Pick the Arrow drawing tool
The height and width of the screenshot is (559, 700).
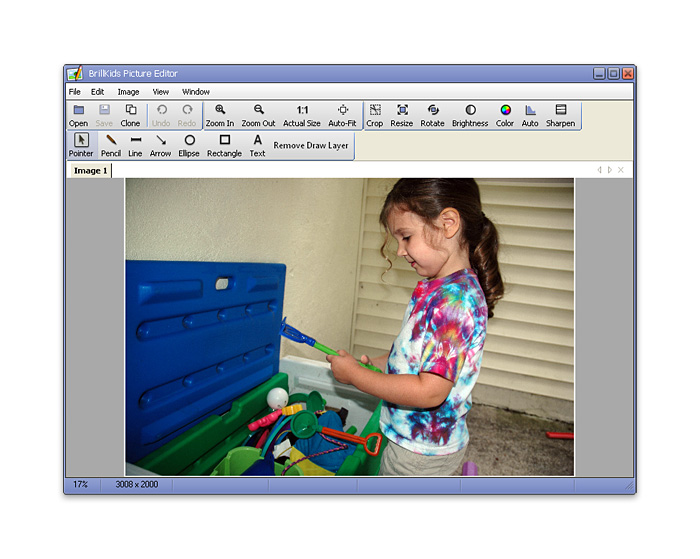161,146
